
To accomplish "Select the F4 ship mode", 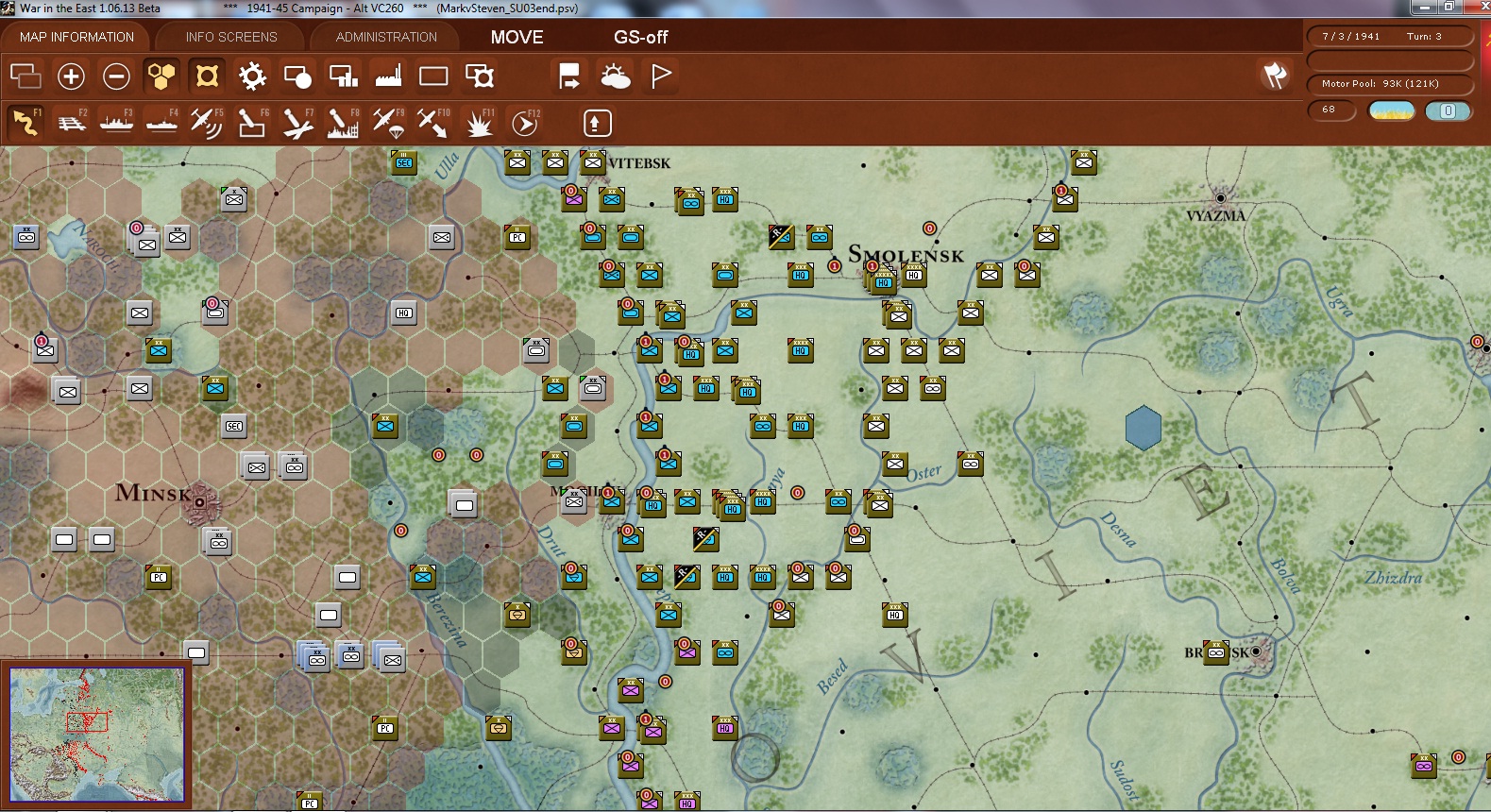I will click(x=161, y=123).
